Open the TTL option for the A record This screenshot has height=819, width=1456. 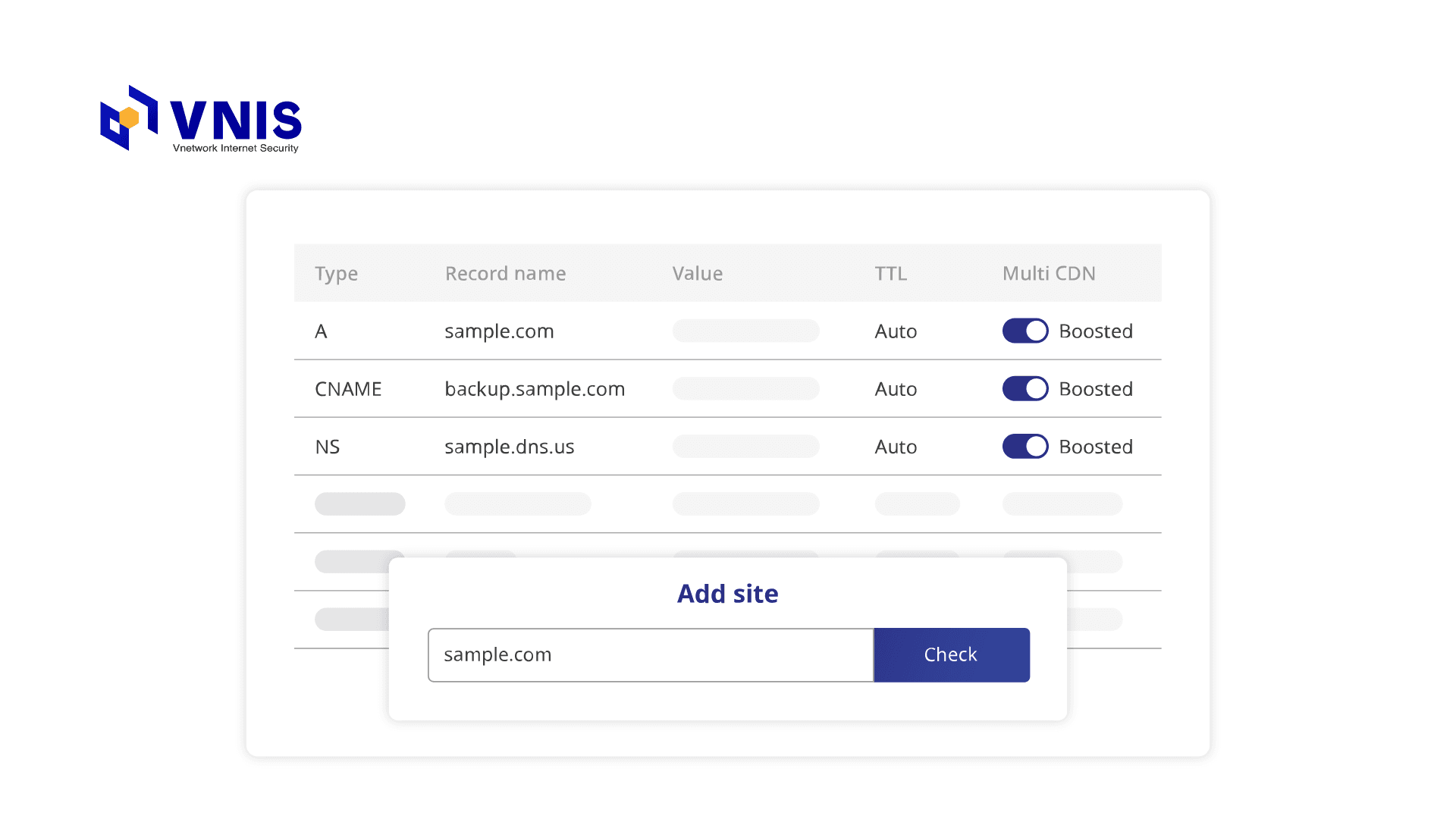[896, 331]
